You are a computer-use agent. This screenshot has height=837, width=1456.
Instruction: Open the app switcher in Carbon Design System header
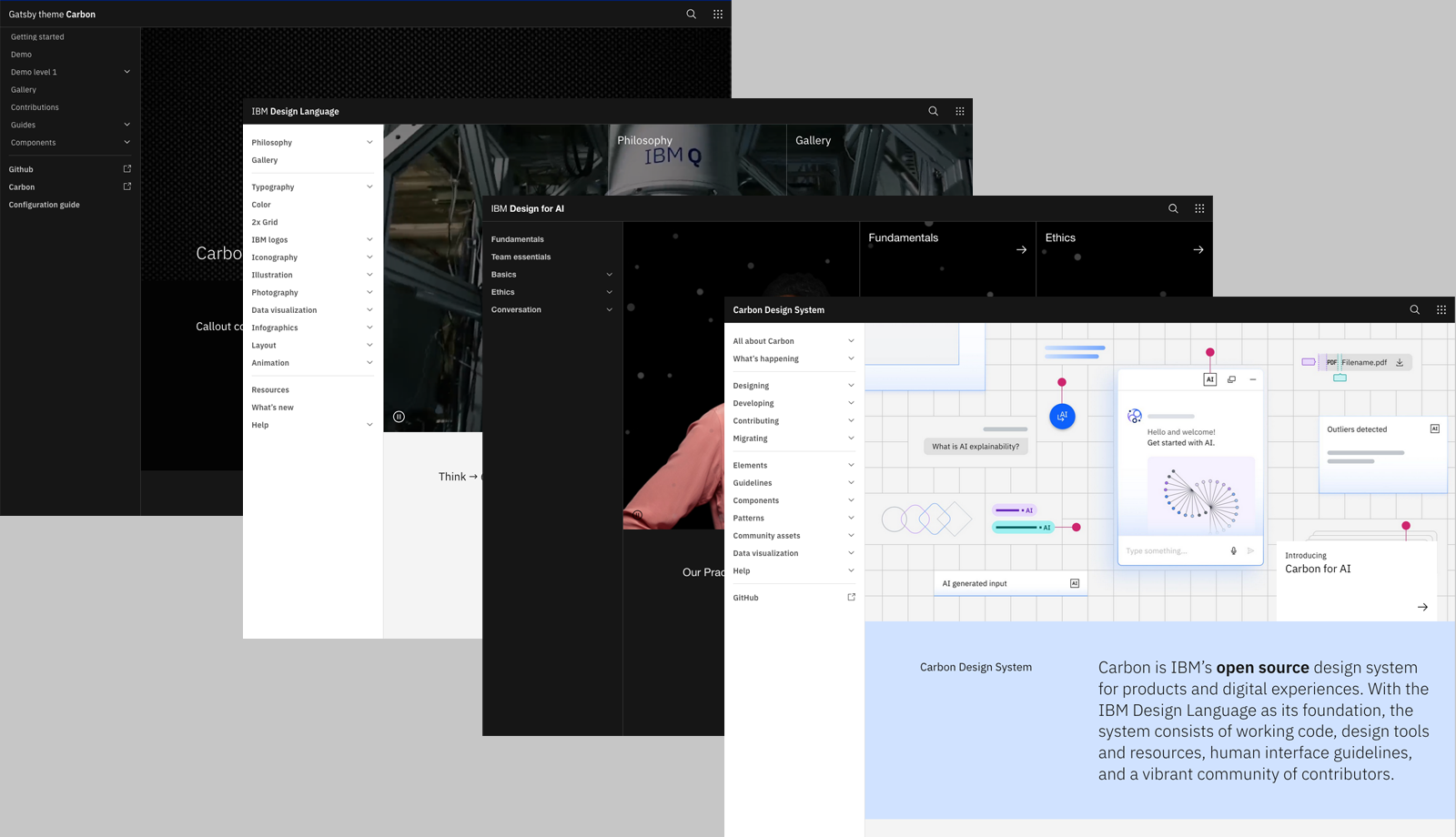[1441, 309]
